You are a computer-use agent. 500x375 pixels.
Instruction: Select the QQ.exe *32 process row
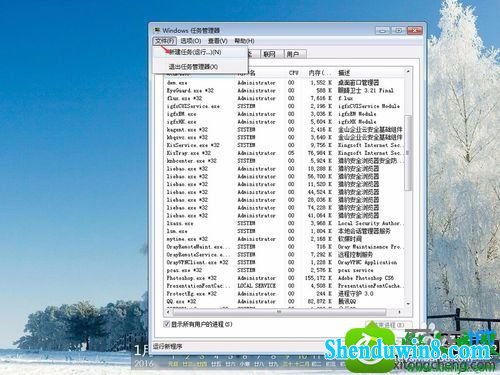click(x=284, y=301)
